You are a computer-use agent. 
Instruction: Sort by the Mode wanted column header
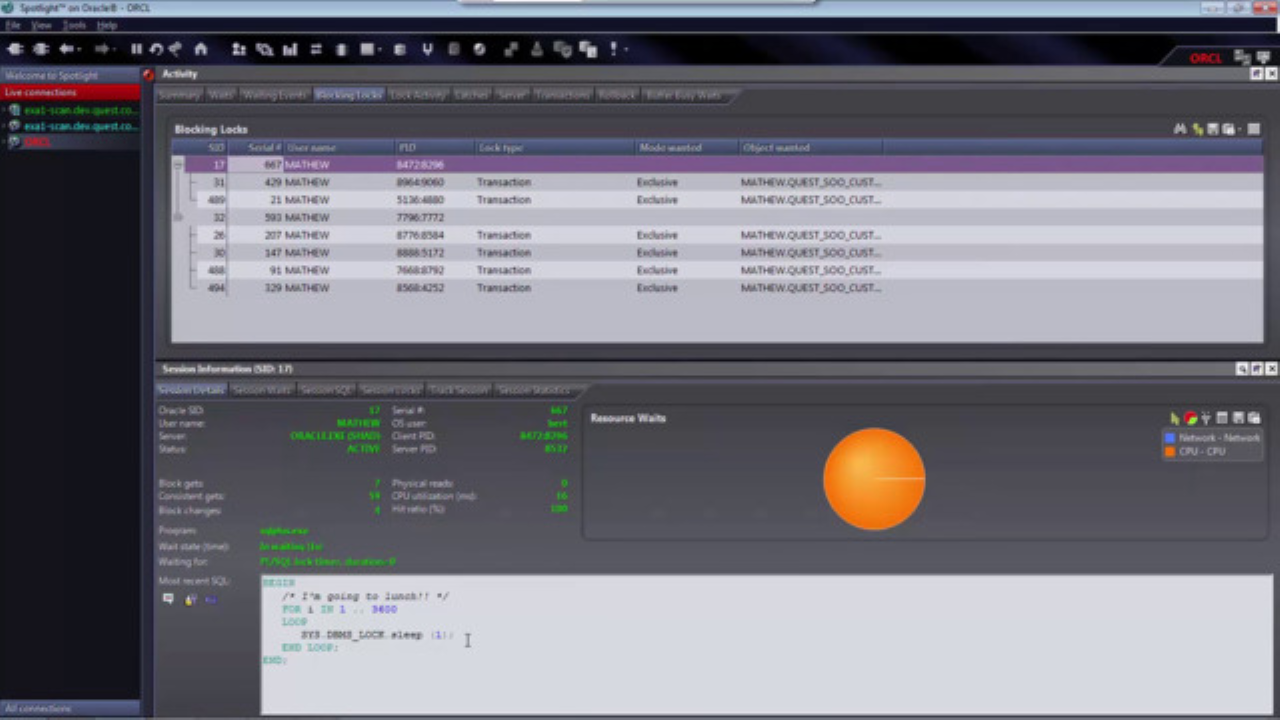click(686, 148)
